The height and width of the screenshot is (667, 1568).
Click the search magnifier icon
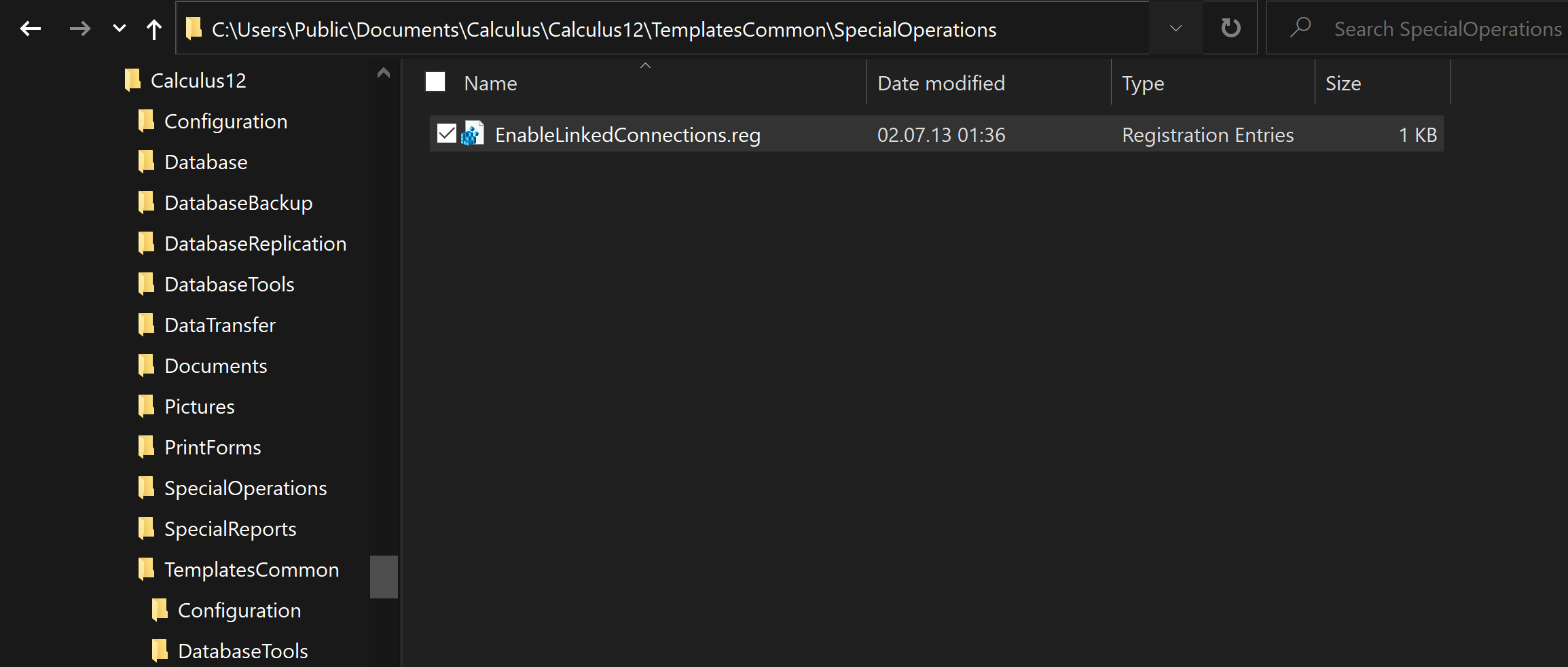pyautogui.click(x=1300, y=28)
